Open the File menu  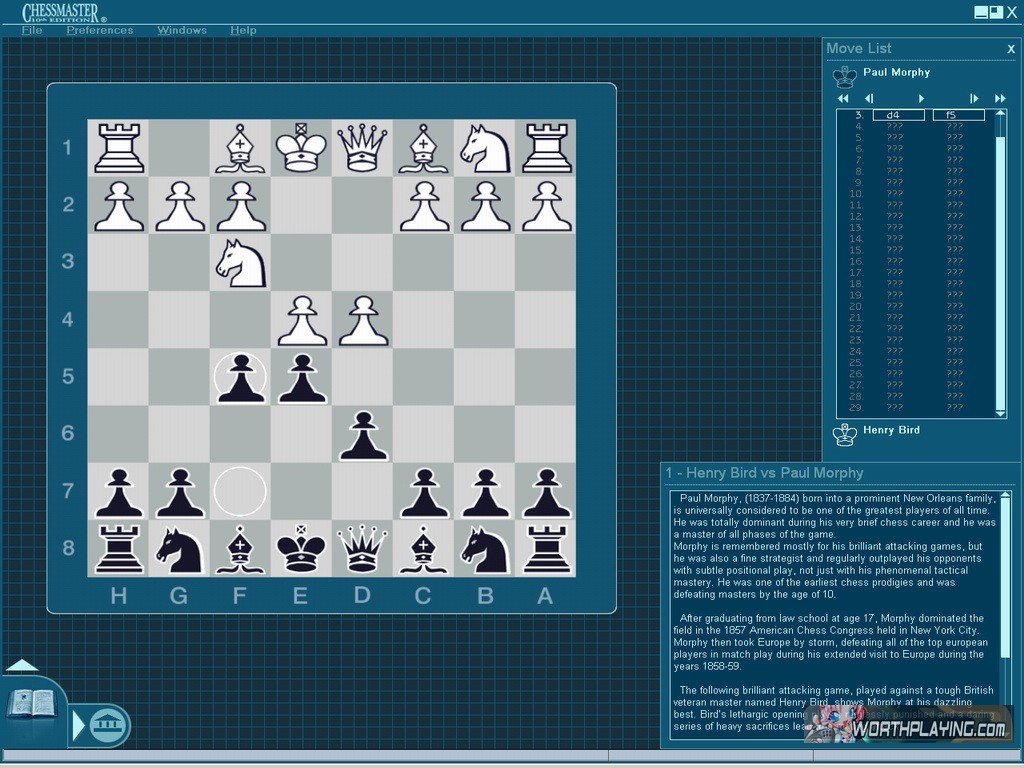pyautogui.click(x=32, y=30)
